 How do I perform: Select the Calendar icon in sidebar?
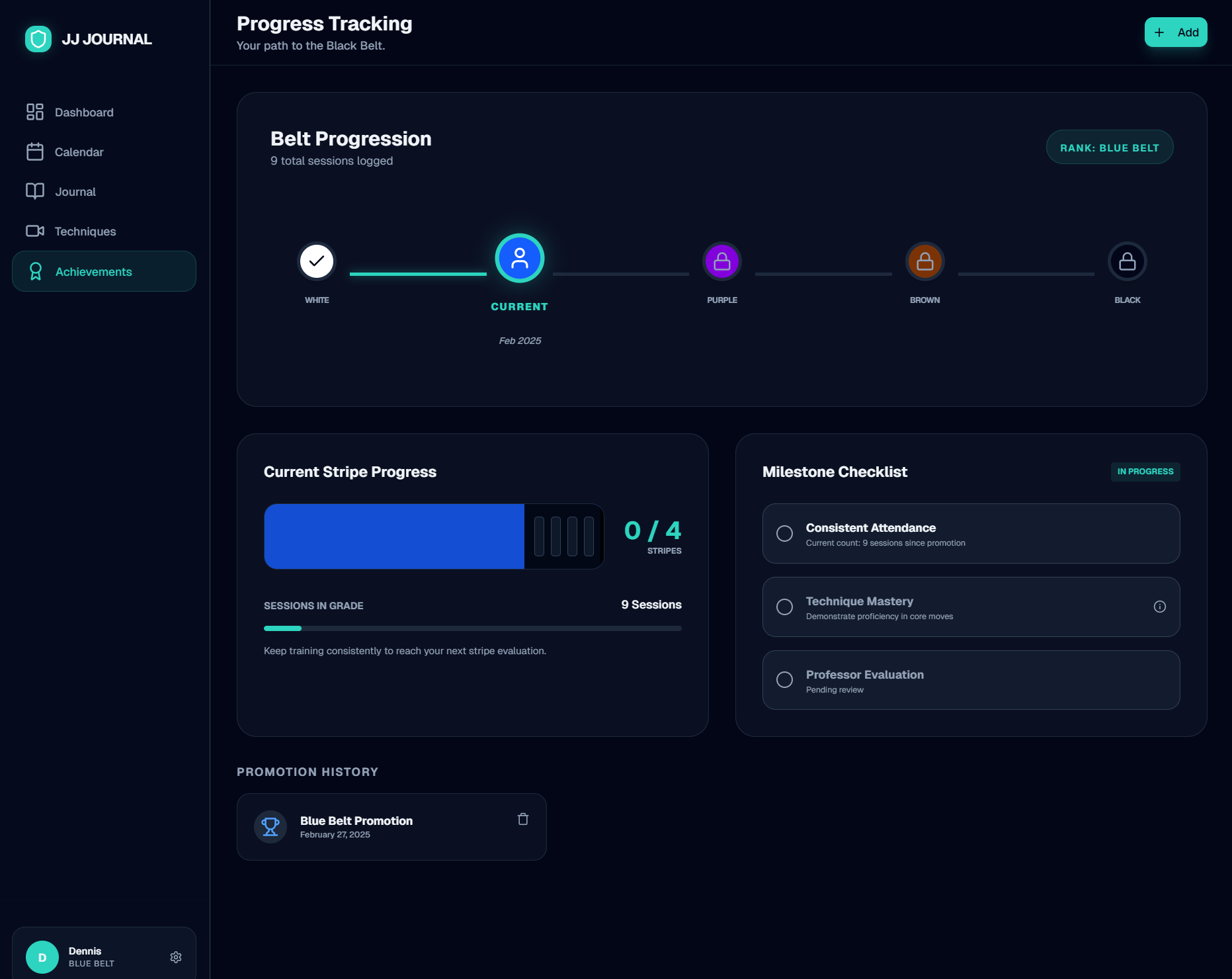click(x=35, y=151)
